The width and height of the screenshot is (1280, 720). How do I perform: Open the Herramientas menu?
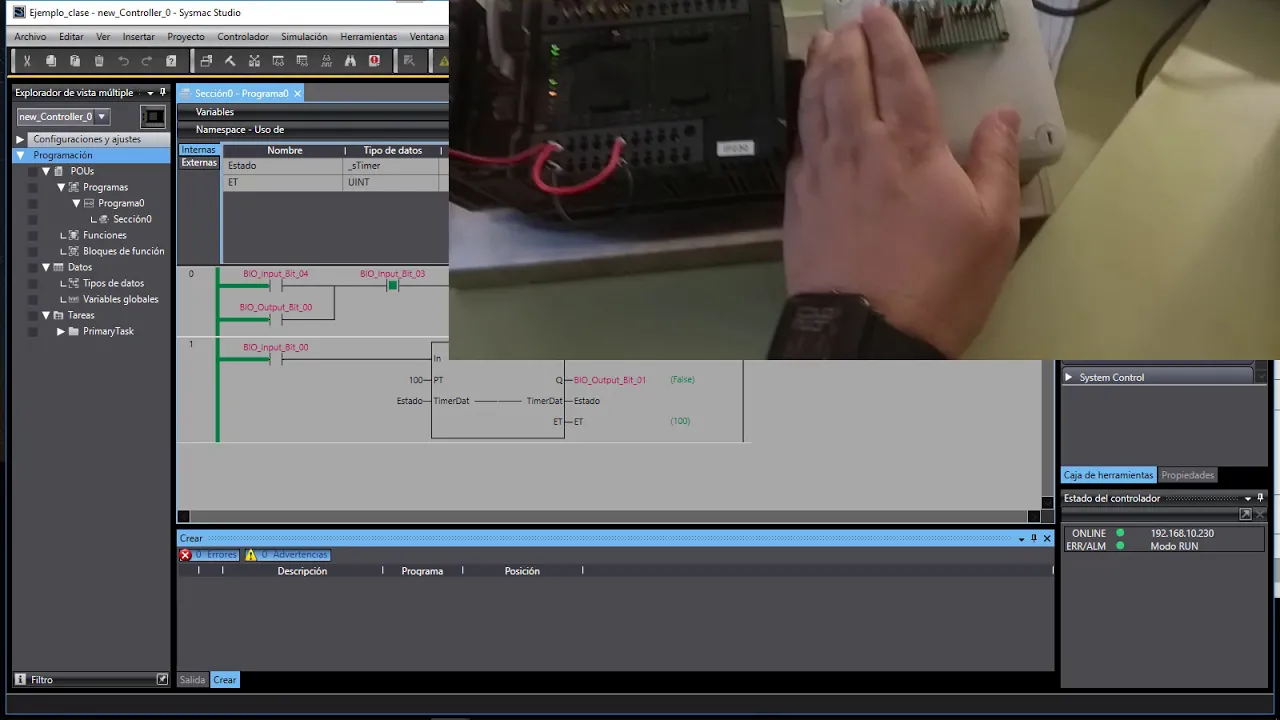click(369, 36)
